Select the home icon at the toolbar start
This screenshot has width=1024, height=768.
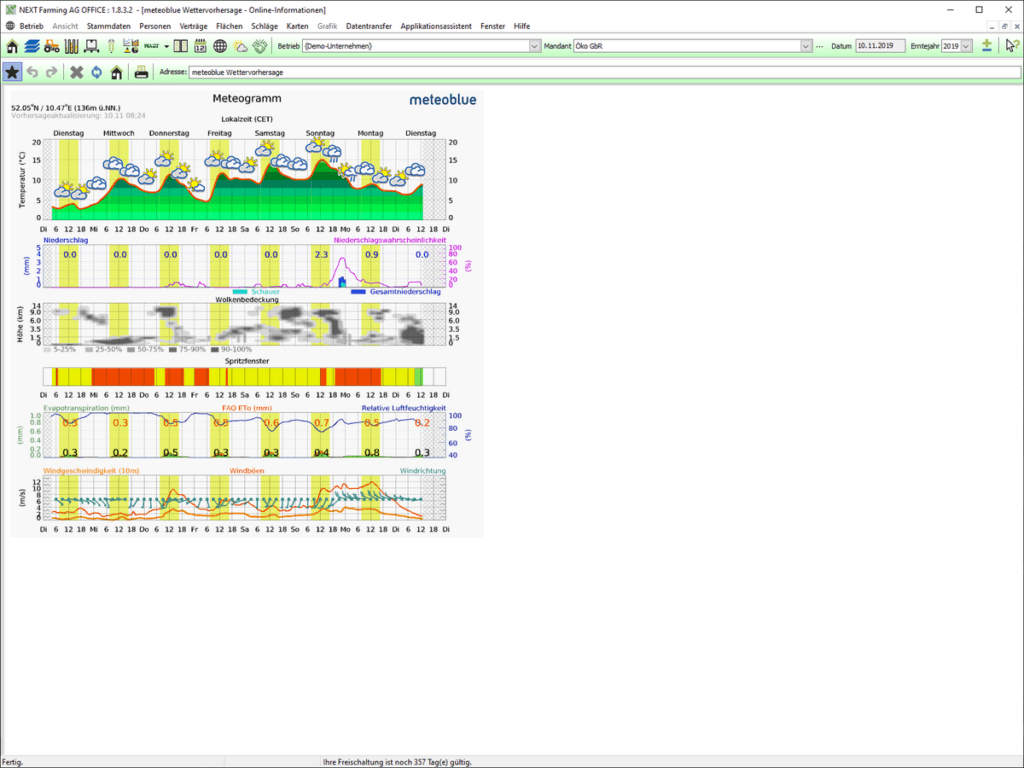(x=12, y=45)
